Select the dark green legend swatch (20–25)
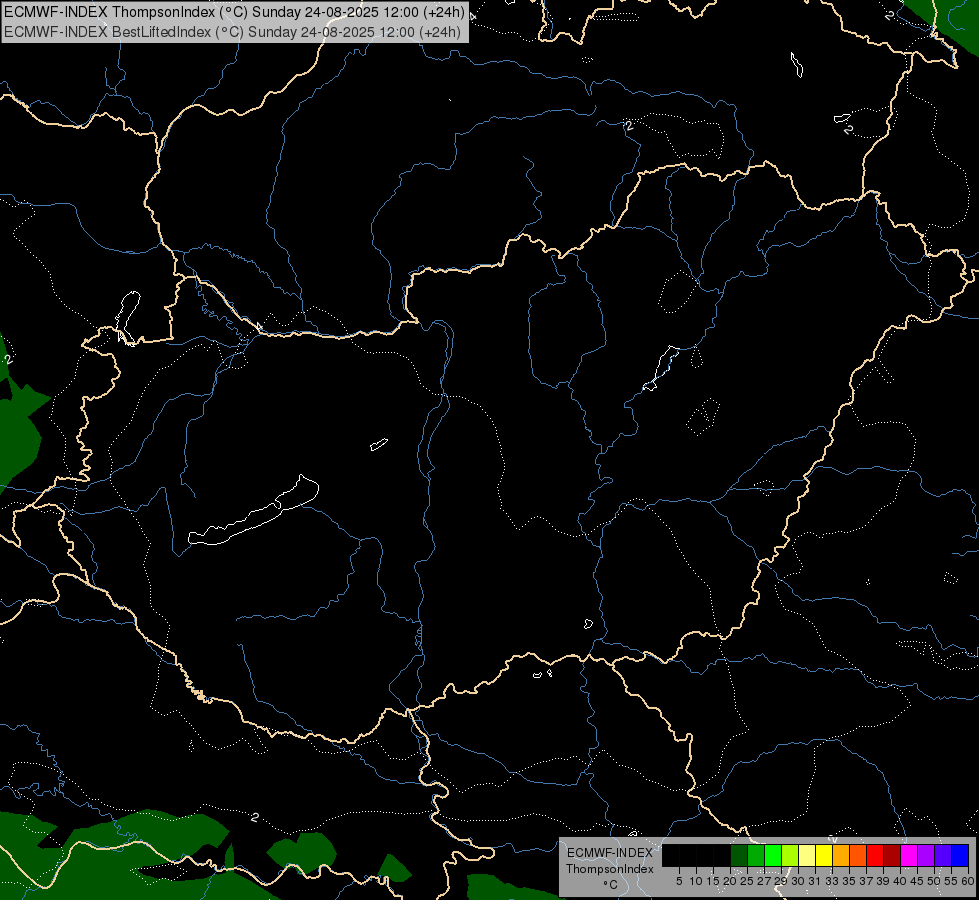The height and width of the screenshot is (900, 979). tap(739, 855)
